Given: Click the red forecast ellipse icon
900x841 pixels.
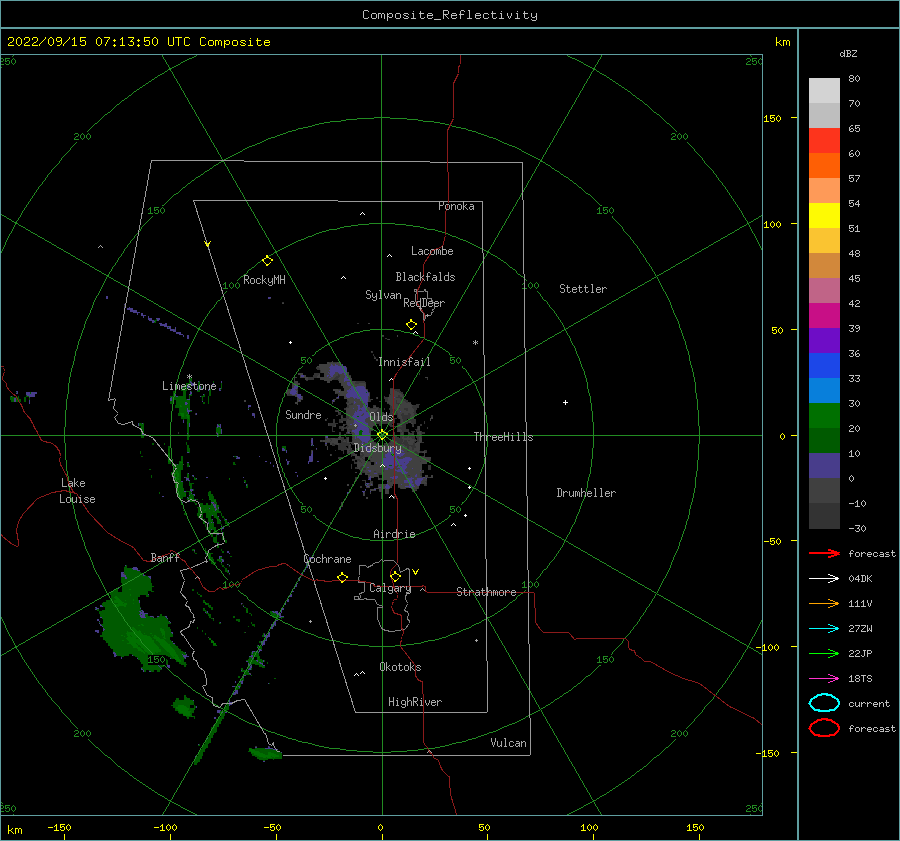Looking at the screenshot, I should pos(824,728).
